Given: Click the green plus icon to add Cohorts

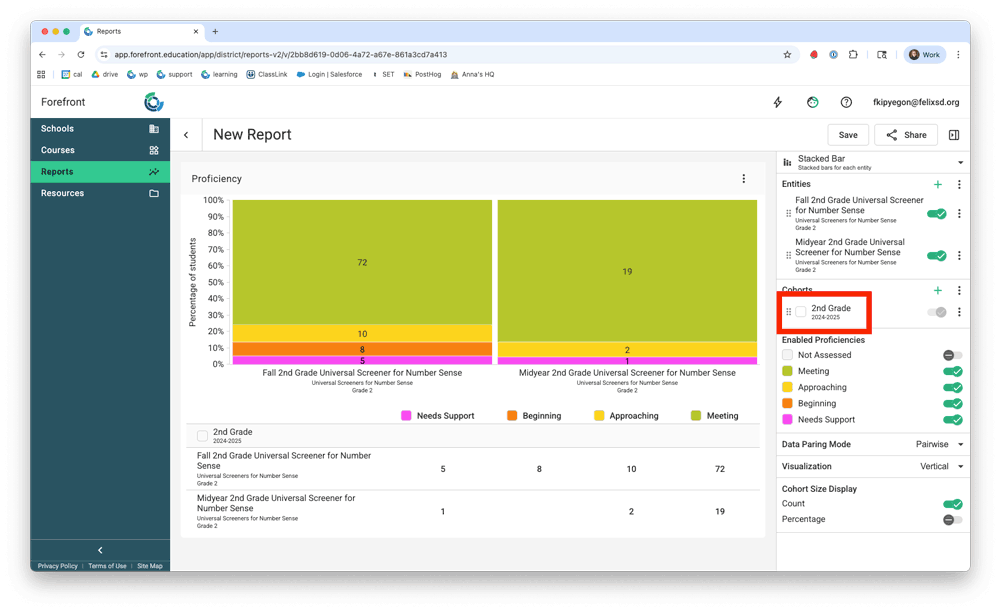Looking at the screenshot, I should point(937,290).
